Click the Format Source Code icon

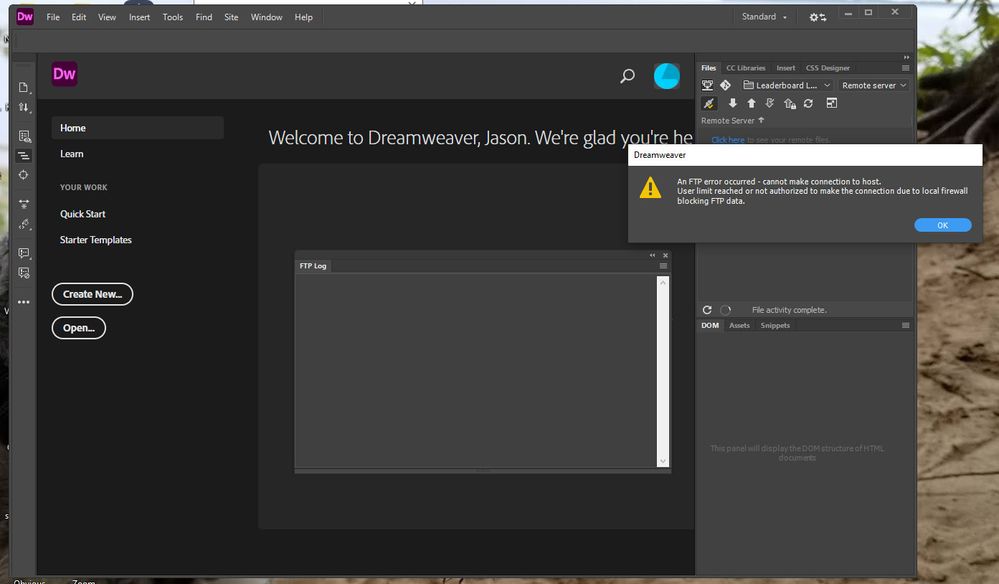(24, 224)
